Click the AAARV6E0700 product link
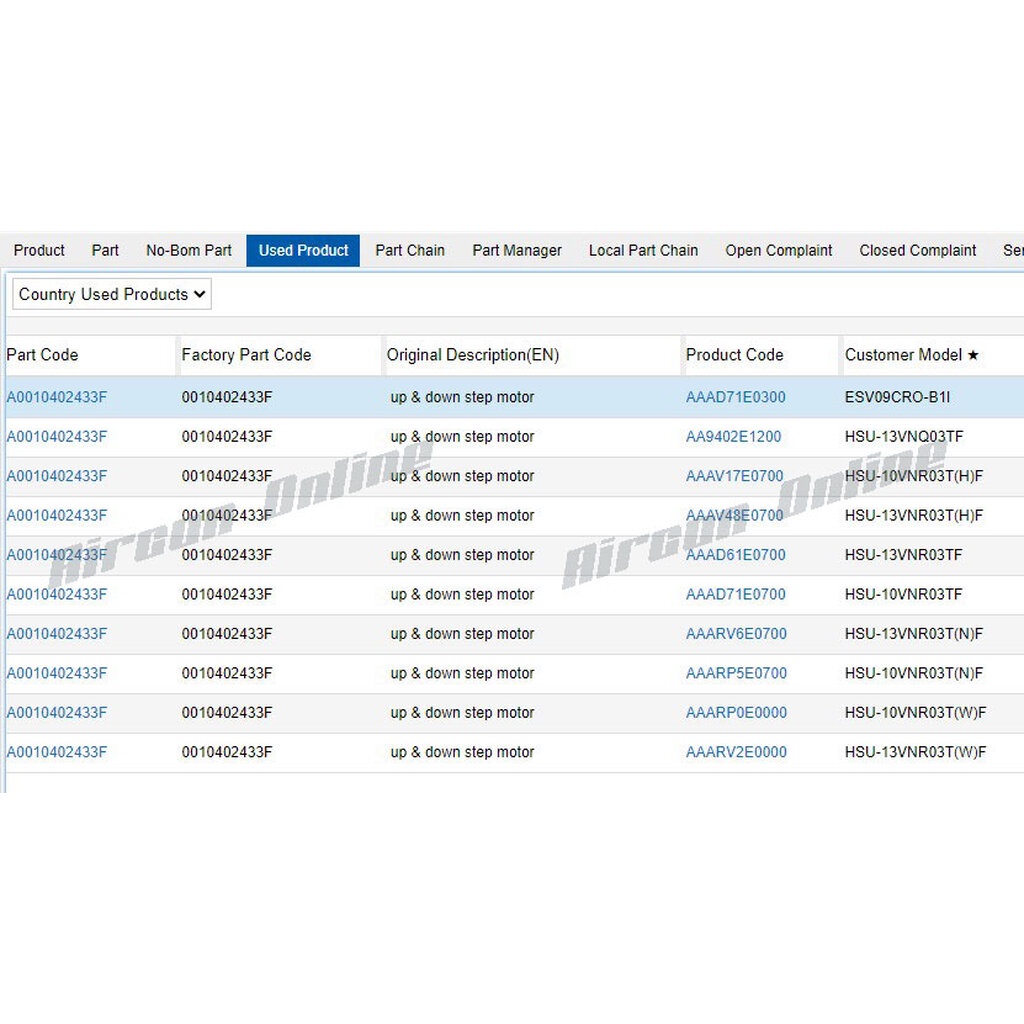The height and width of the screenshot is (1024, 1024). tap(736, 634)
